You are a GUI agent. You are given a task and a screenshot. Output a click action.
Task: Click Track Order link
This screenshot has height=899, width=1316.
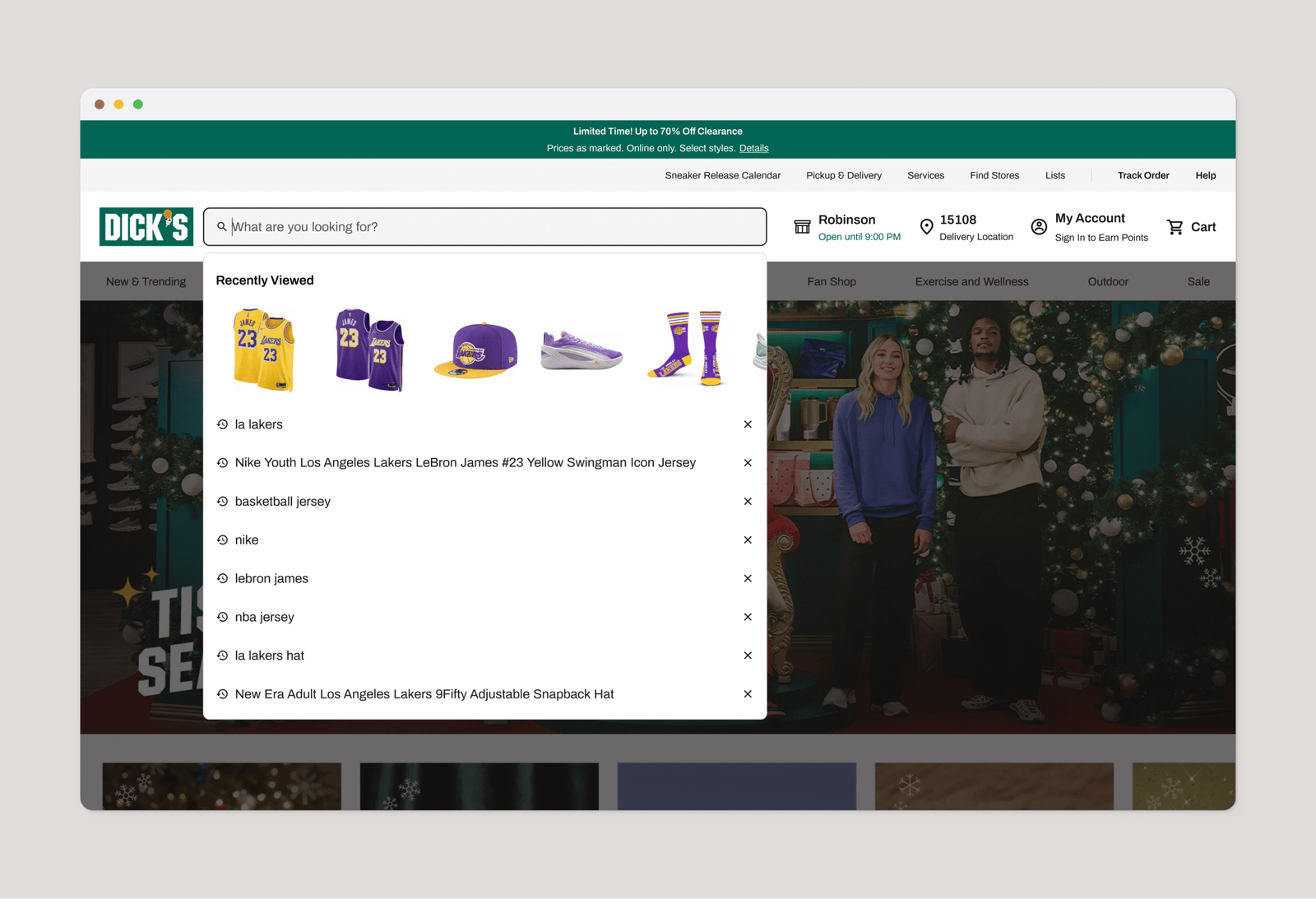coord(1142,176)
